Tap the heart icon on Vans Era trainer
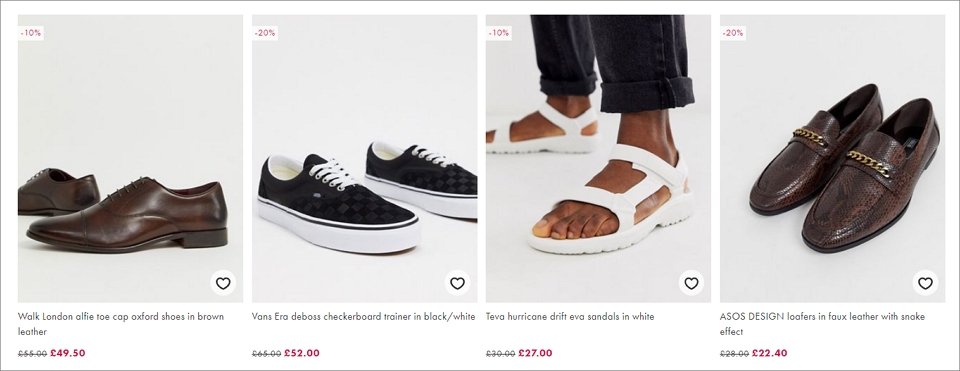960x371 pixels. coord(457,283)
